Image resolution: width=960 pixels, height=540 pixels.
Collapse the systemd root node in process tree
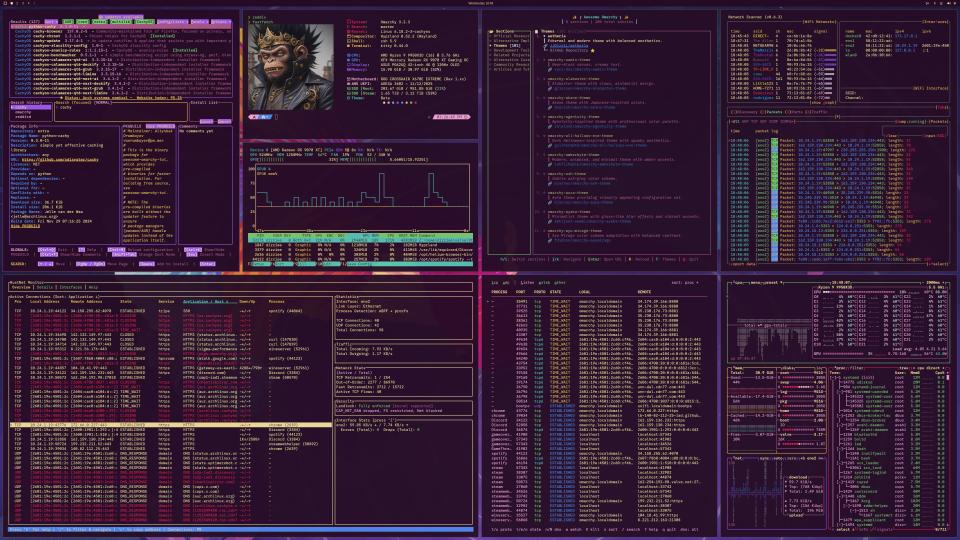pyautogui.click(x=833, y=378)
